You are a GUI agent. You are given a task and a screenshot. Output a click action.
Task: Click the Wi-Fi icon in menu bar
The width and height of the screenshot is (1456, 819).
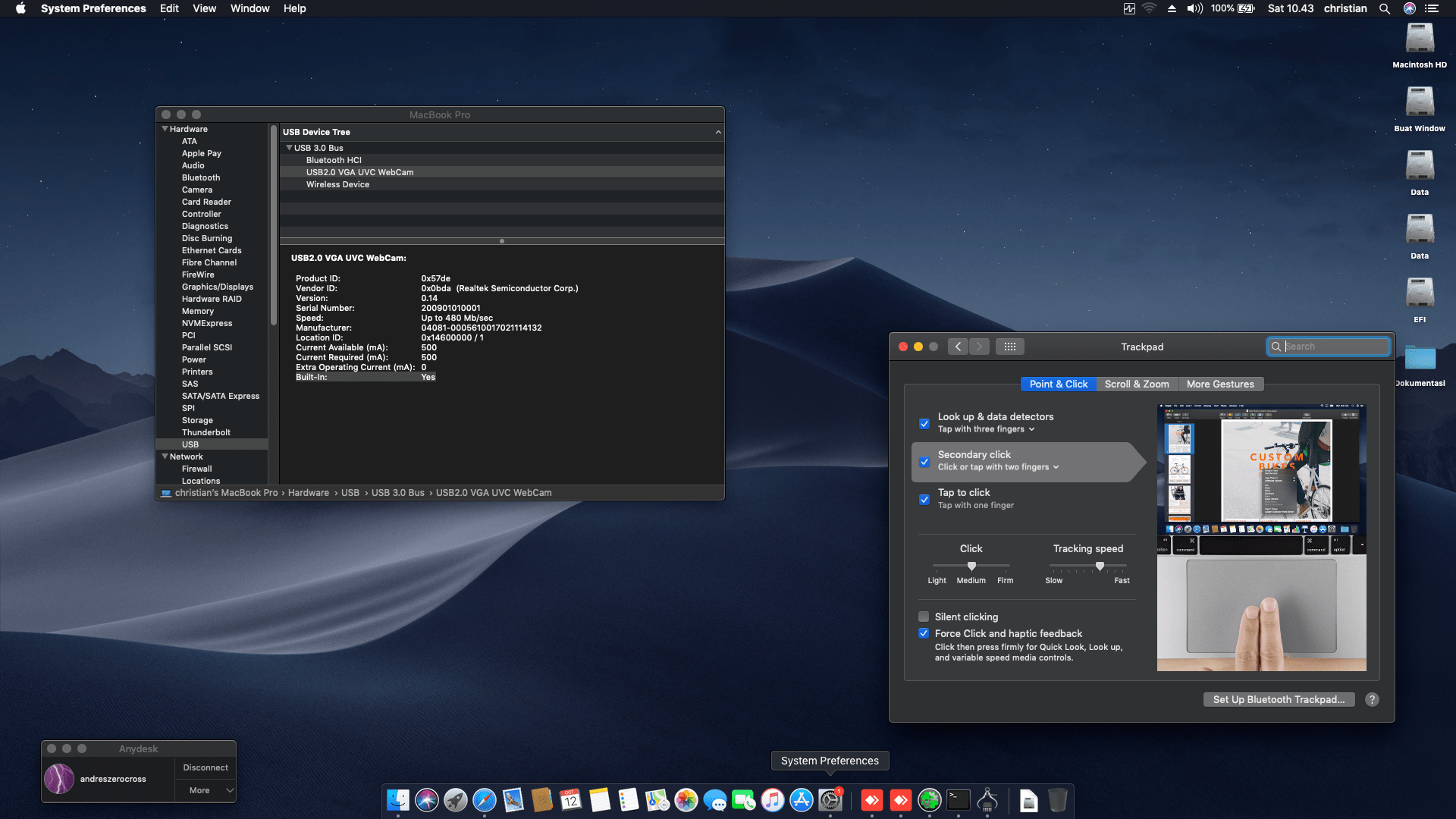1148,8
